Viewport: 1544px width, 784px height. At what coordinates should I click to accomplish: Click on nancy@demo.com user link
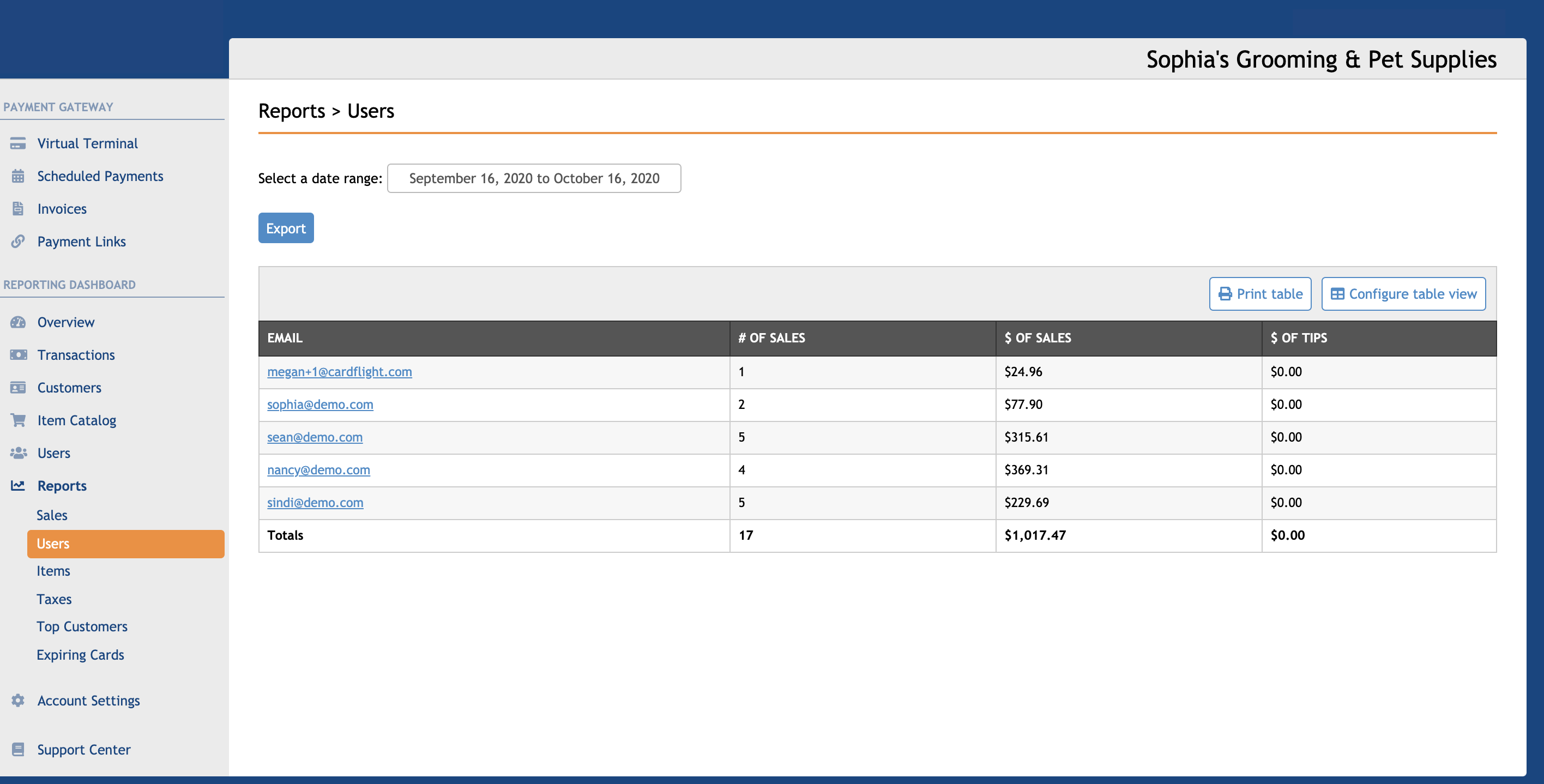point(318,469)
